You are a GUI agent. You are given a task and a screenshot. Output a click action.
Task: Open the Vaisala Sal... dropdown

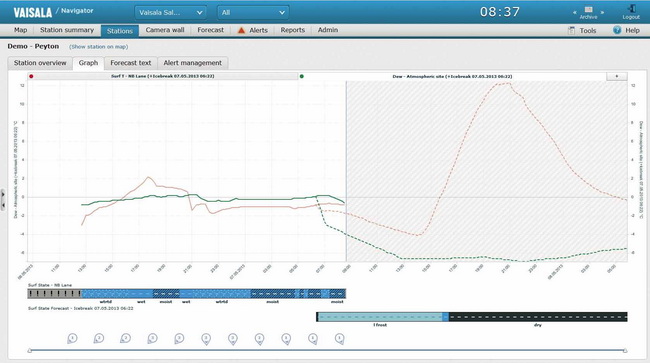[x=170, y=12]
